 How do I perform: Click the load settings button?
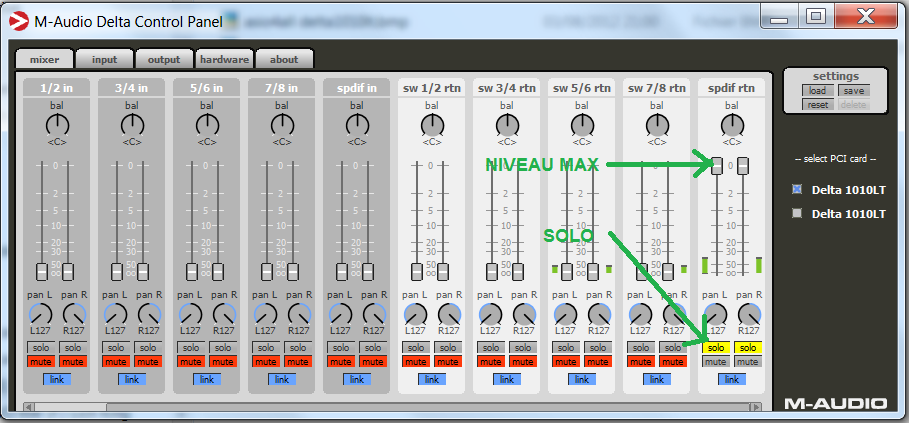tap(817, 91)
